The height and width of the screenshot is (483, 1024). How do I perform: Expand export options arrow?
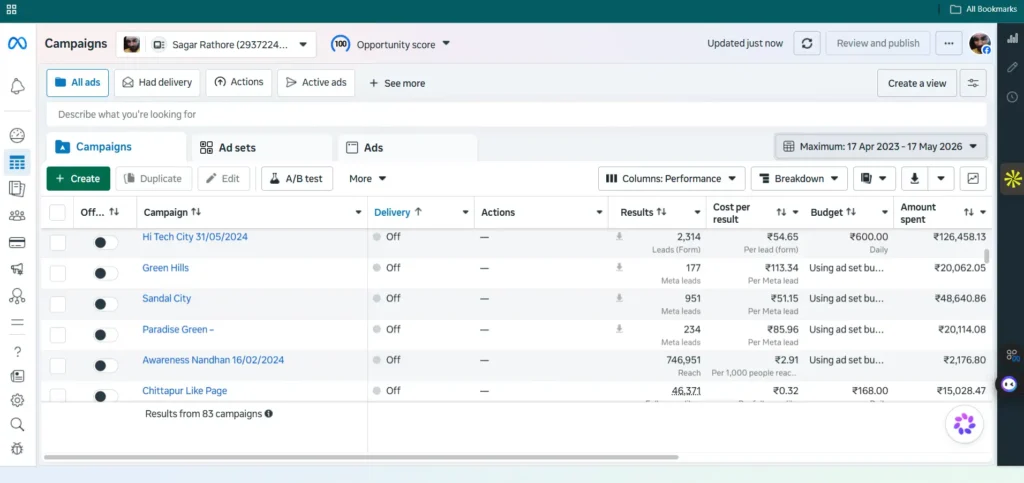point(941,178)
